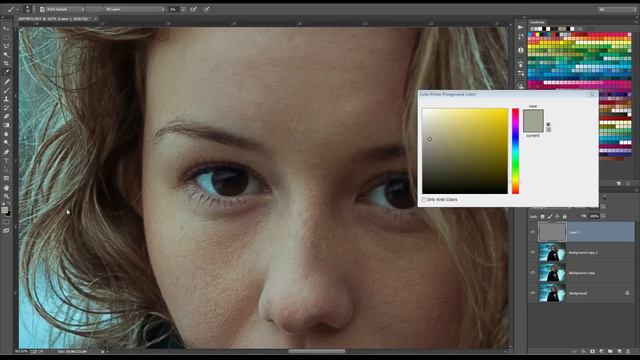Pick a color in the saturation field
The width and height of the screenshot is (640, 360).
click(x=465, y=151)
